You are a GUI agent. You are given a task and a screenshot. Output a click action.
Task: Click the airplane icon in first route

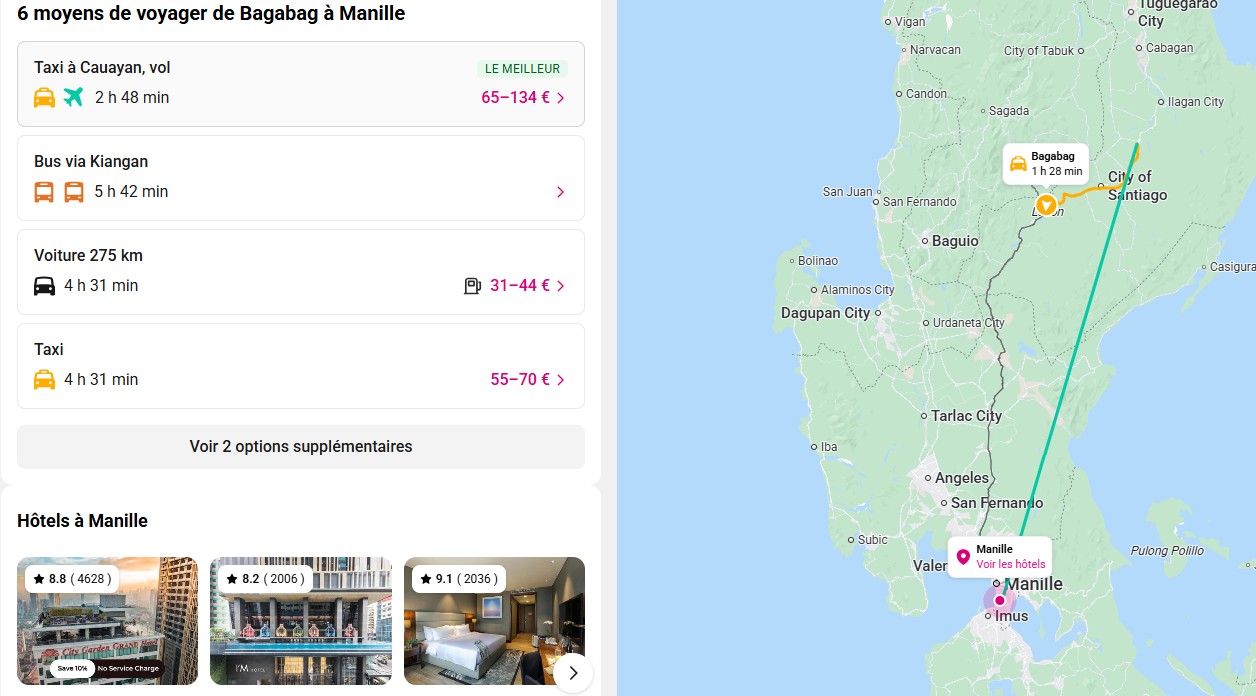pos(73,97)
